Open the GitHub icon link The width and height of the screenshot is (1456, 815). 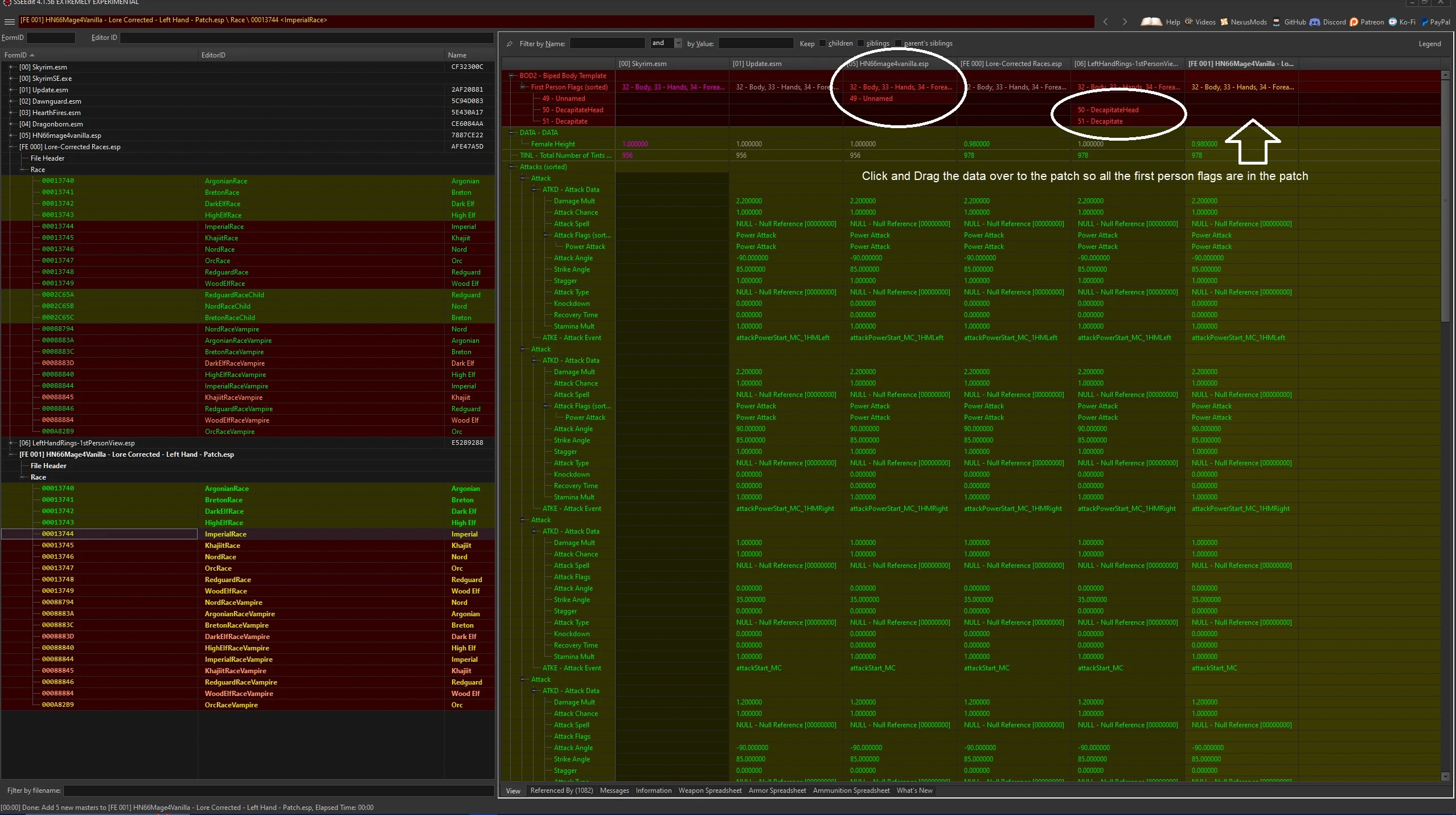coord(1276,22)
